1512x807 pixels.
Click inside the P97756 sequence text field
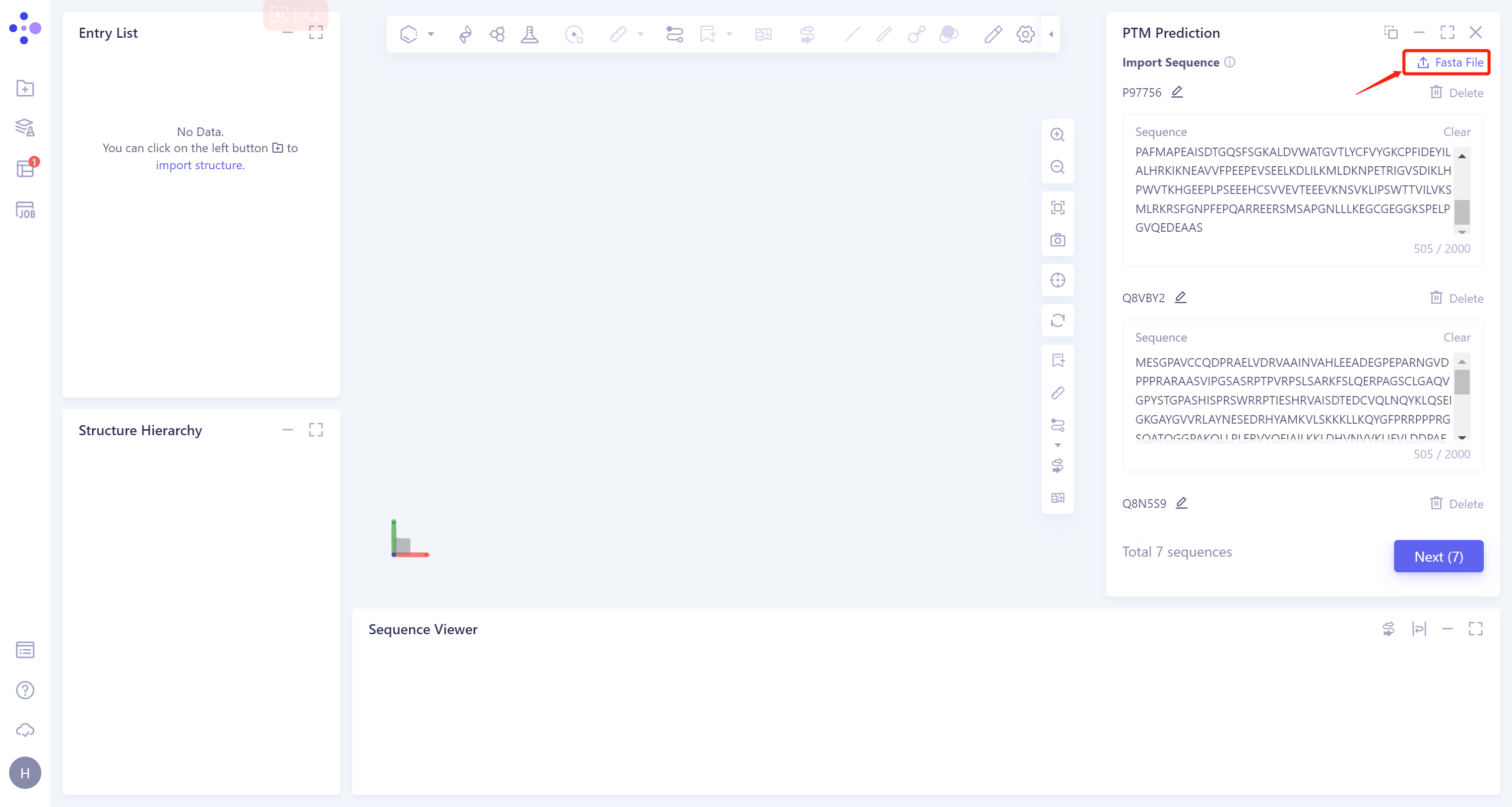(1291, 189)
